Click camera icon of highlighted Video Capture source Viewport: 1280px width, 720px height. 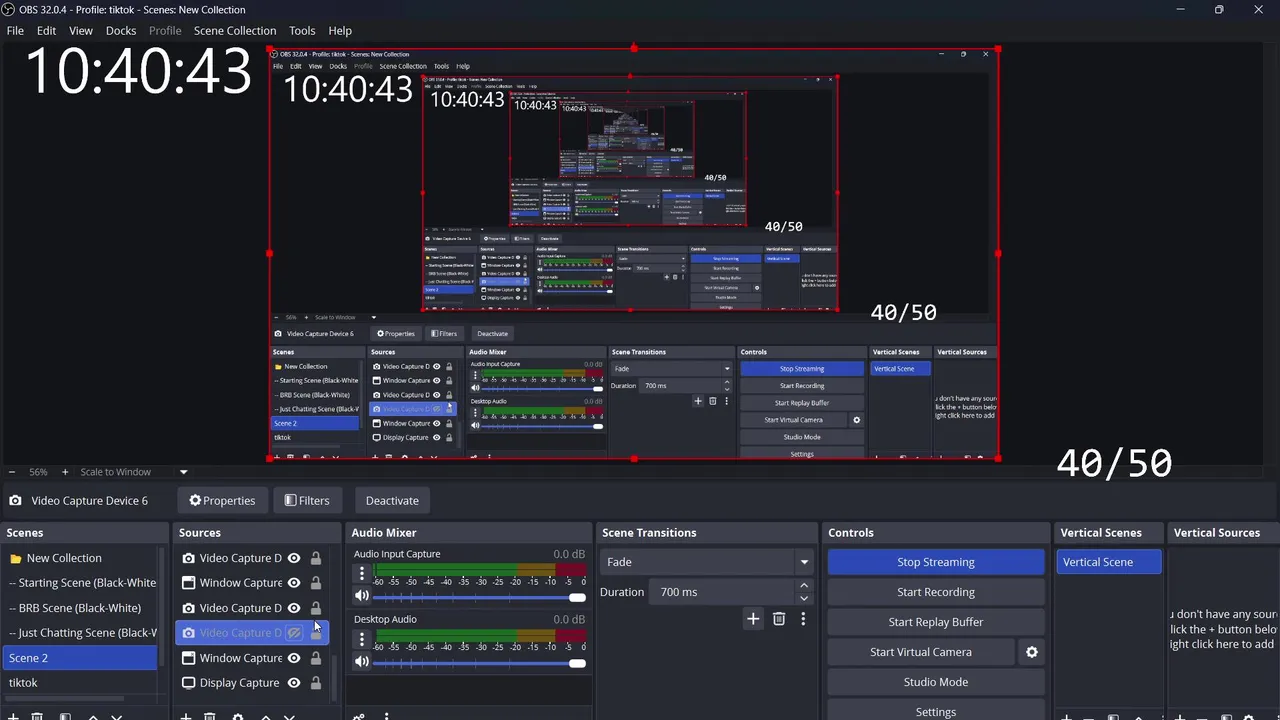coord(188,633)
